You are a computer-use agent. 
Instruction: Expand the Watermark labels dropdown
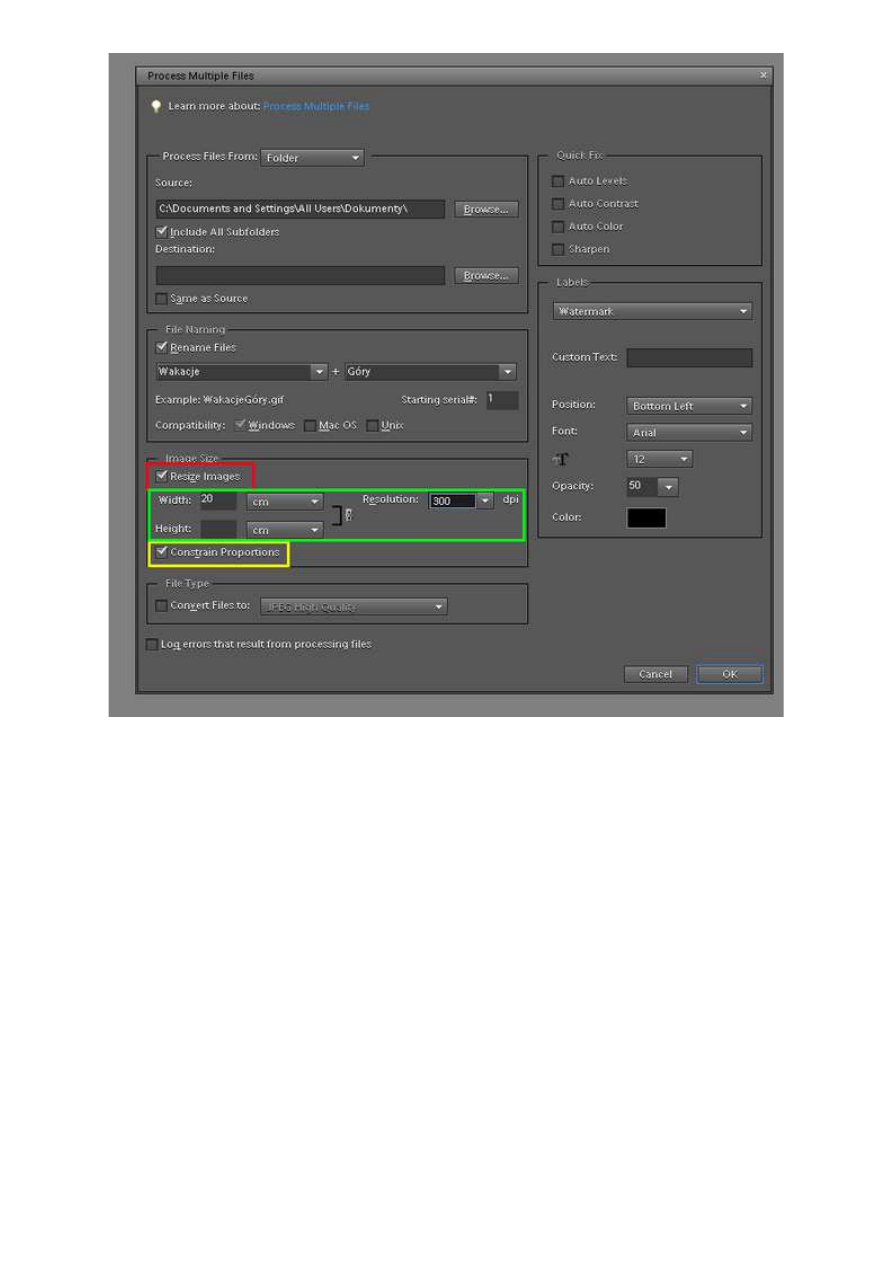tap(652, 312)
